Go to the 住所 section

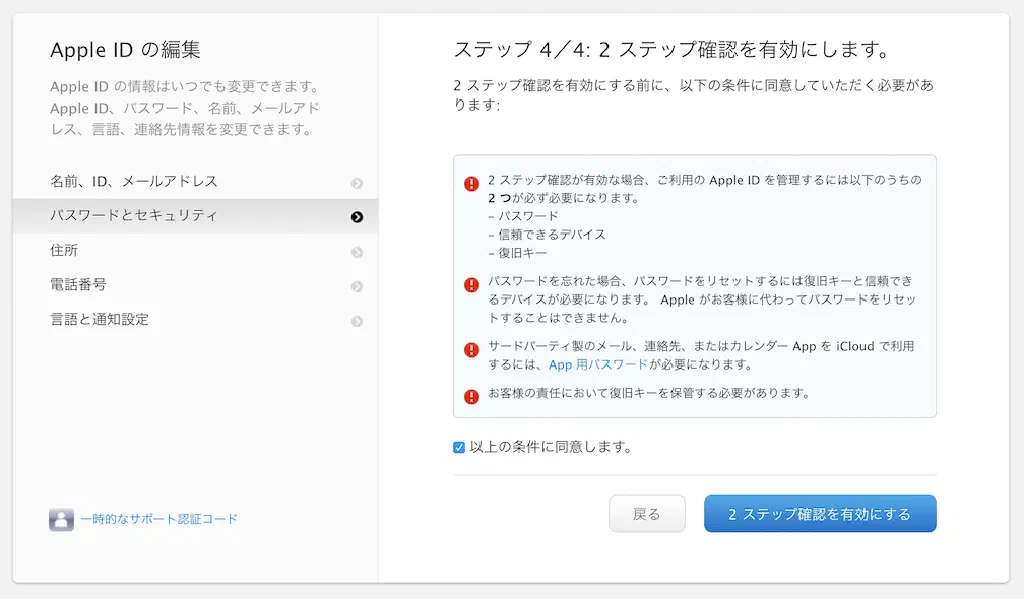coord(64,251)
